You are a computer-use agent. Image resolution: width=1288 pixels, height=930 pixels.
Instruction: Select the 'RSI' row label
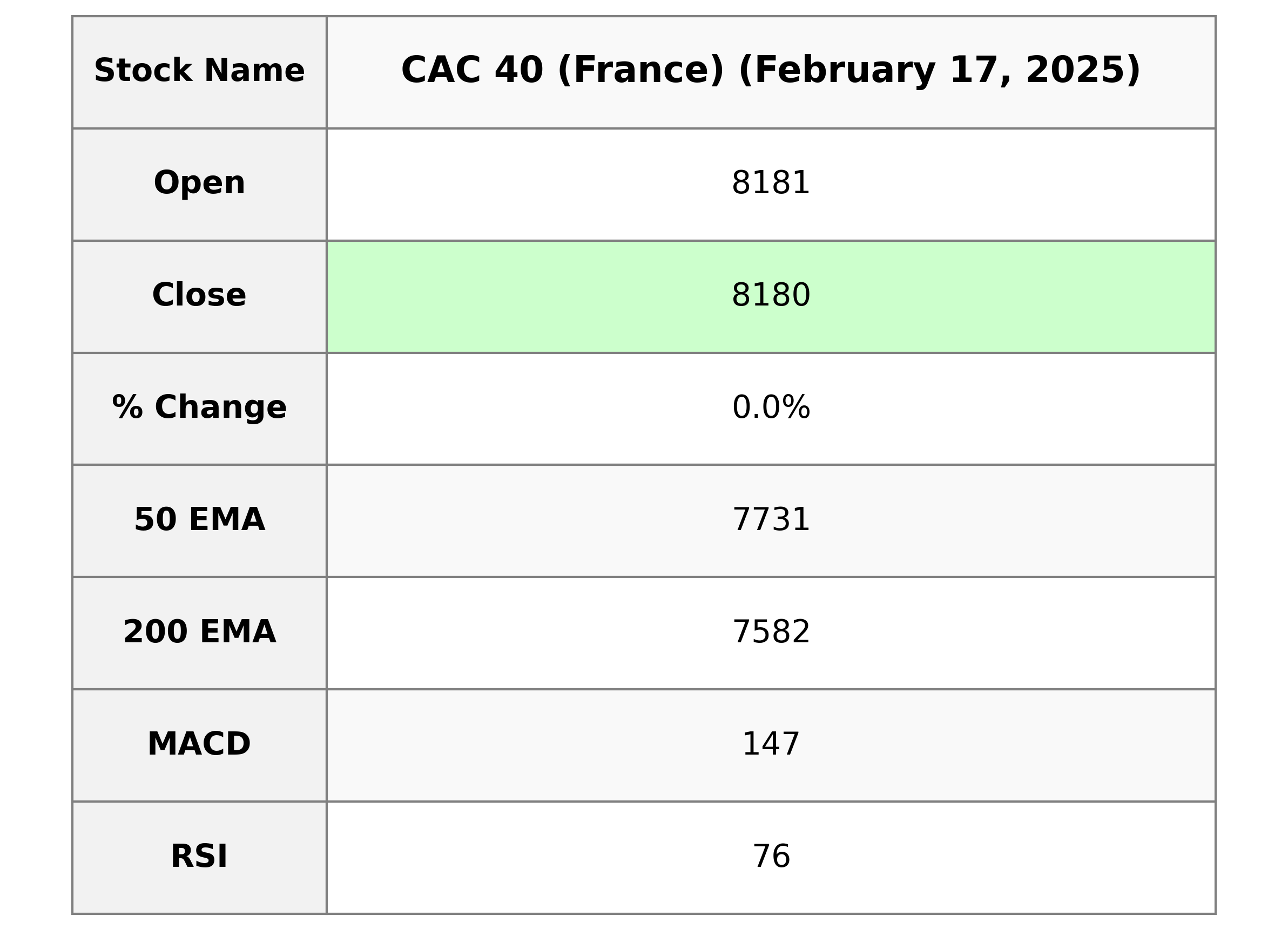coord(199,857)
